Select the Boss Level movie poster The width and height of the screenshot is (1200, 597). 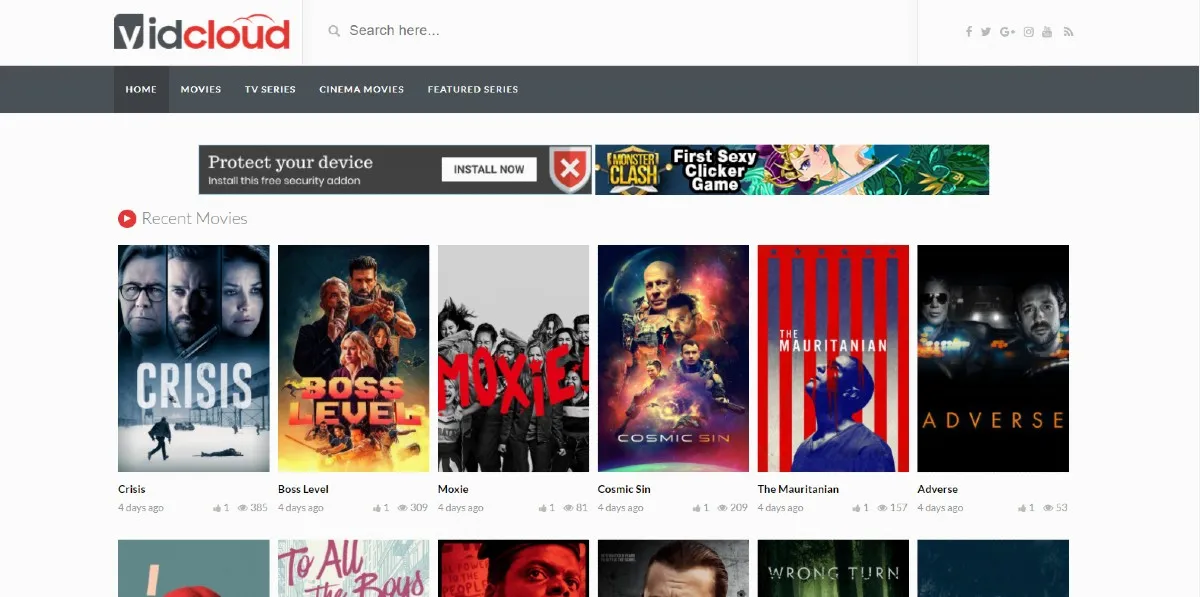point(353,358)
